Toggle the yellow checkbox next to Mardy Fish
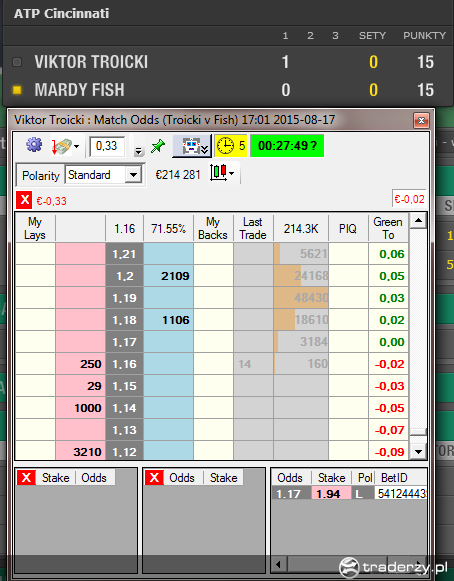This screenshot has height=581, width=454. tap(17, 90)
